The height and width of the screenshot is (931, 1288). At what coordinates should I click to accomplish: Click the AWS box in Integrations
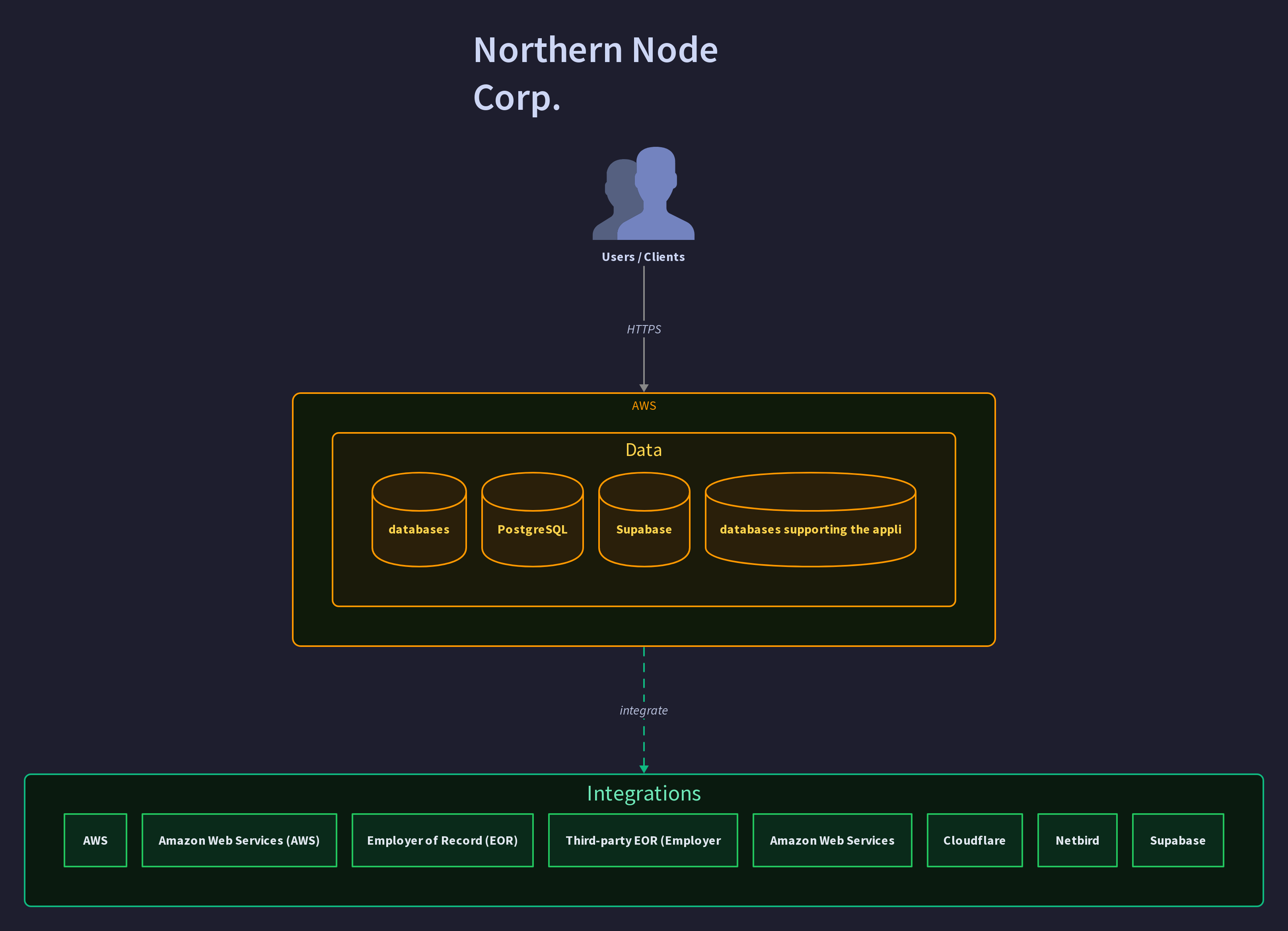tap(95, 840)
